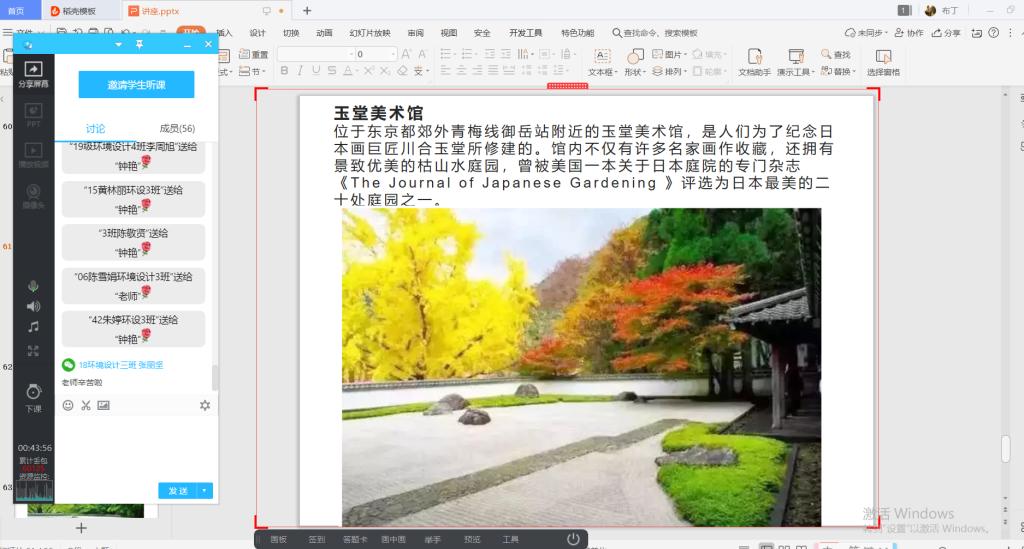Open the 图片 picture dropdown
The height and width of the screenshot is (549, 1024).
tap(670, 54)
